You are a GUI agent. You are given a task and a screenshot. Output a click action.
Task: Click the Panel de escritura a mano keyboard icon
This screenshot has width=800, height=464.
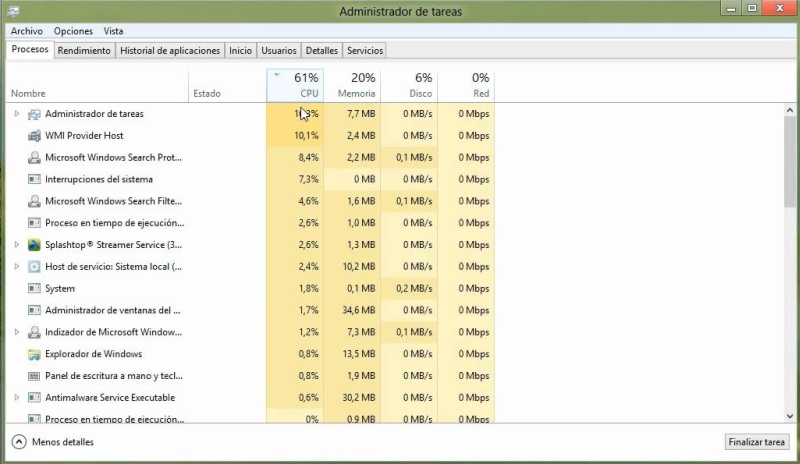34,376
